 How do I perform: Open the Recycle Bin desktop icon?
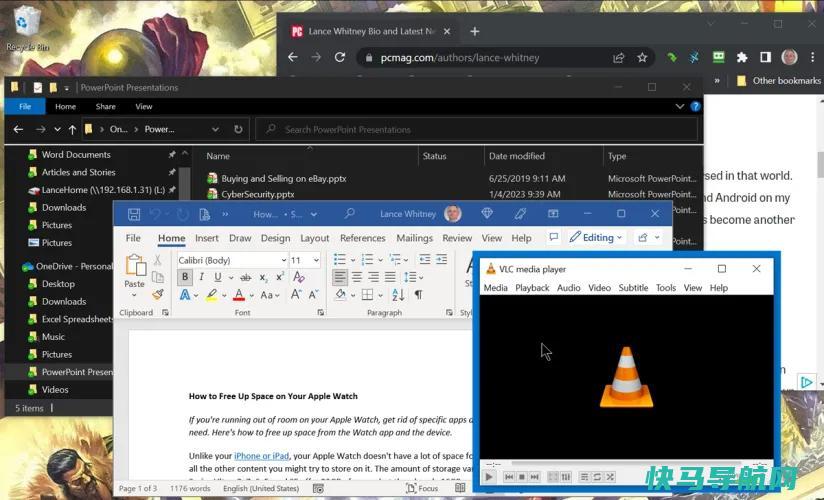click(x=27, y=27)
